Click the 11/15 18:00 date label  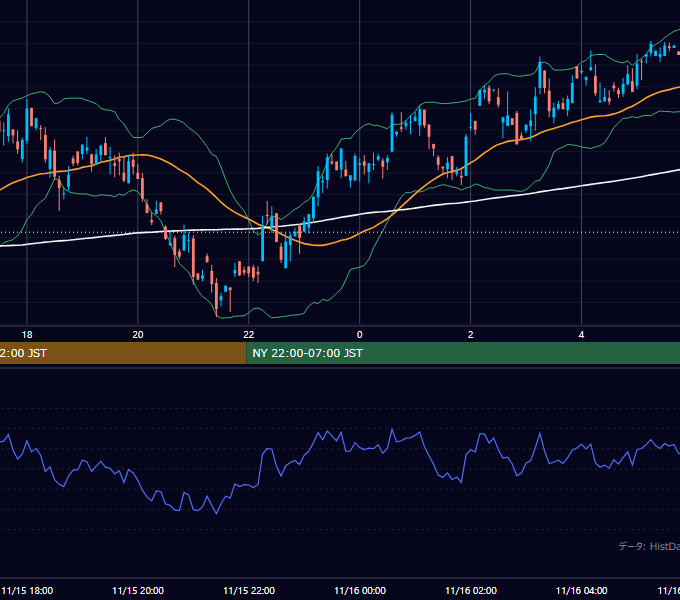(x=27, y=590)
